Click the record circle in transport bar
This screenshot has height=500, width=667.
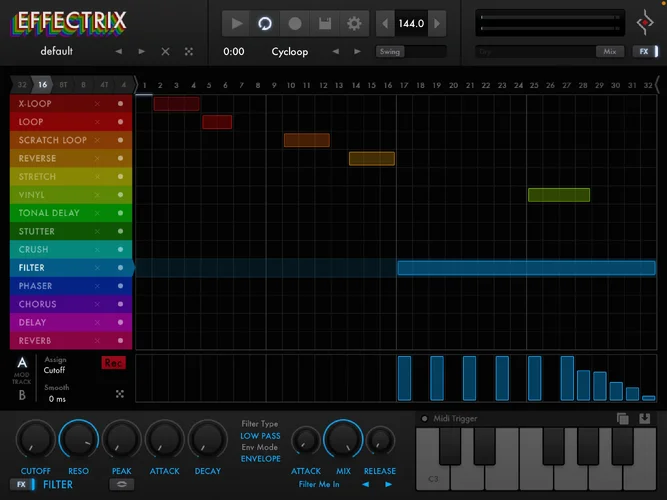click(x=295, y=23)
